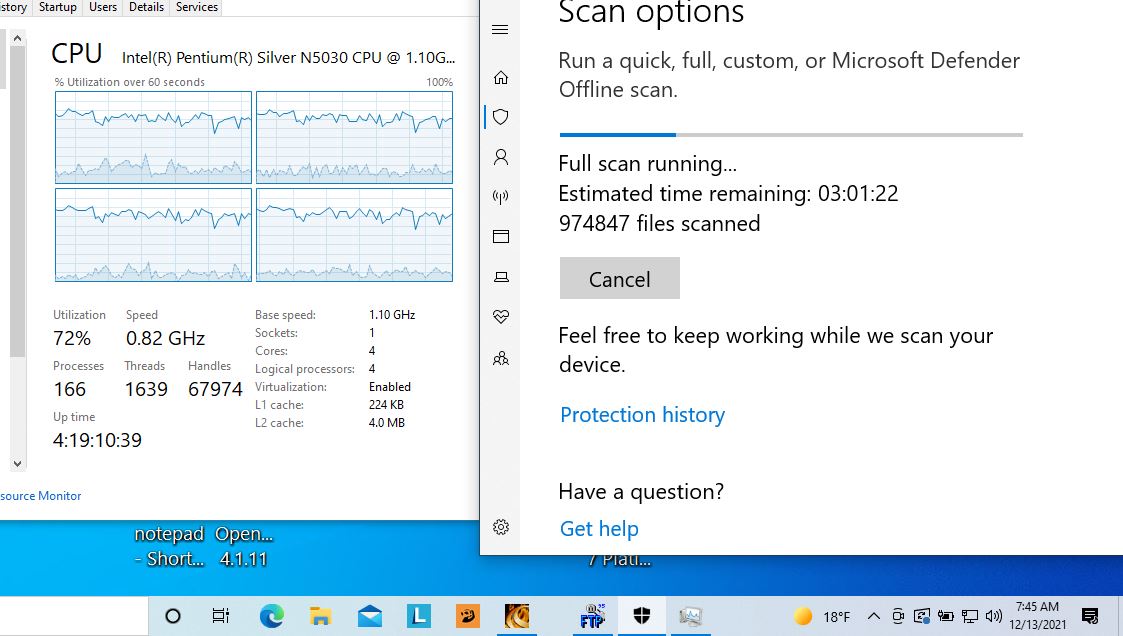Open Firewall & network protection icon

click(501, 197)
